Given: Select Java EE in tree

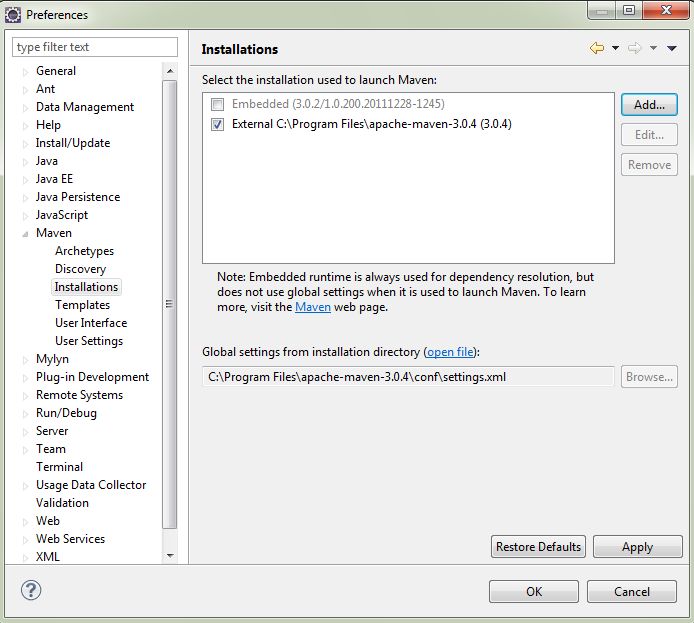Looking at the screenshot, I should [54, 179].
